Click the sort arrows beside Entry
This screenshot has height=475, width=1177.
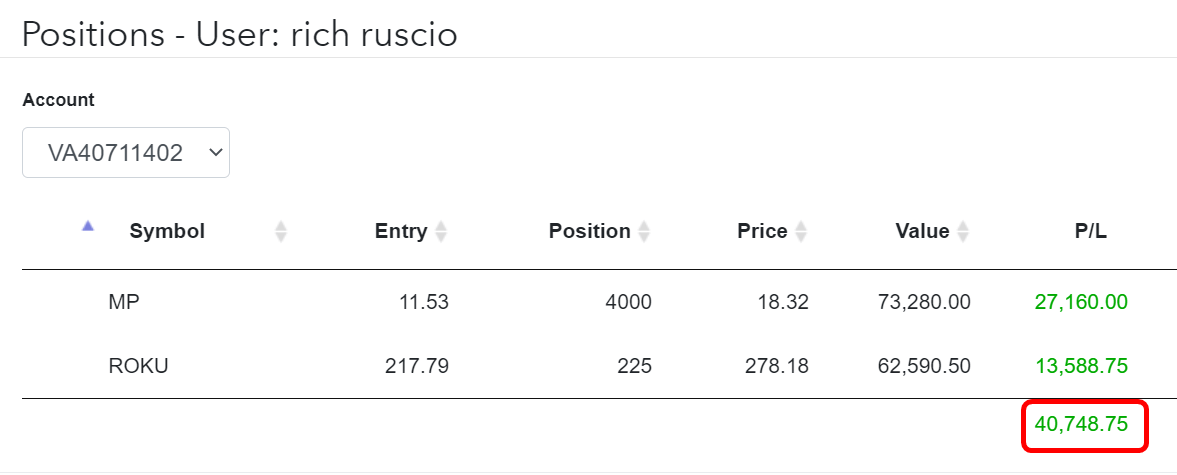click(x=441, y=232)
